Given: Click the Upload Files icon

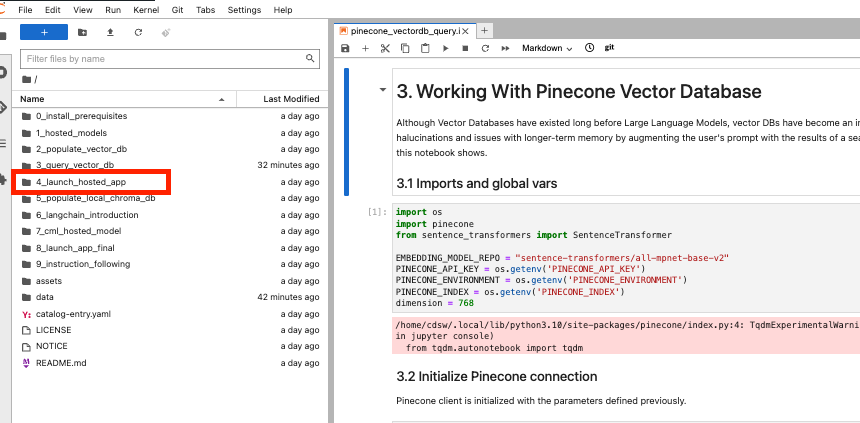Looking at the screenshot, I should pos(110,32).
